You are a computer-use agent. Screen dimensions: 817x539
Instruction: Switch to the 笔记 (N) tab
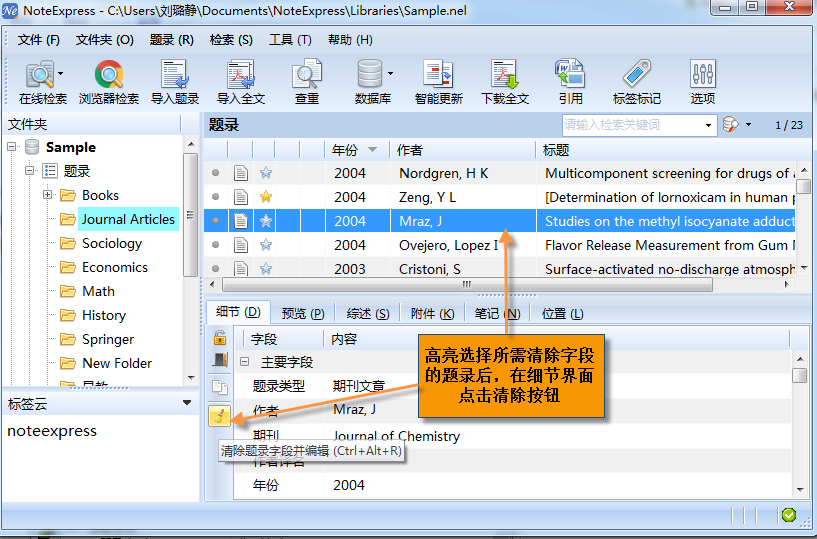[497, 314]
